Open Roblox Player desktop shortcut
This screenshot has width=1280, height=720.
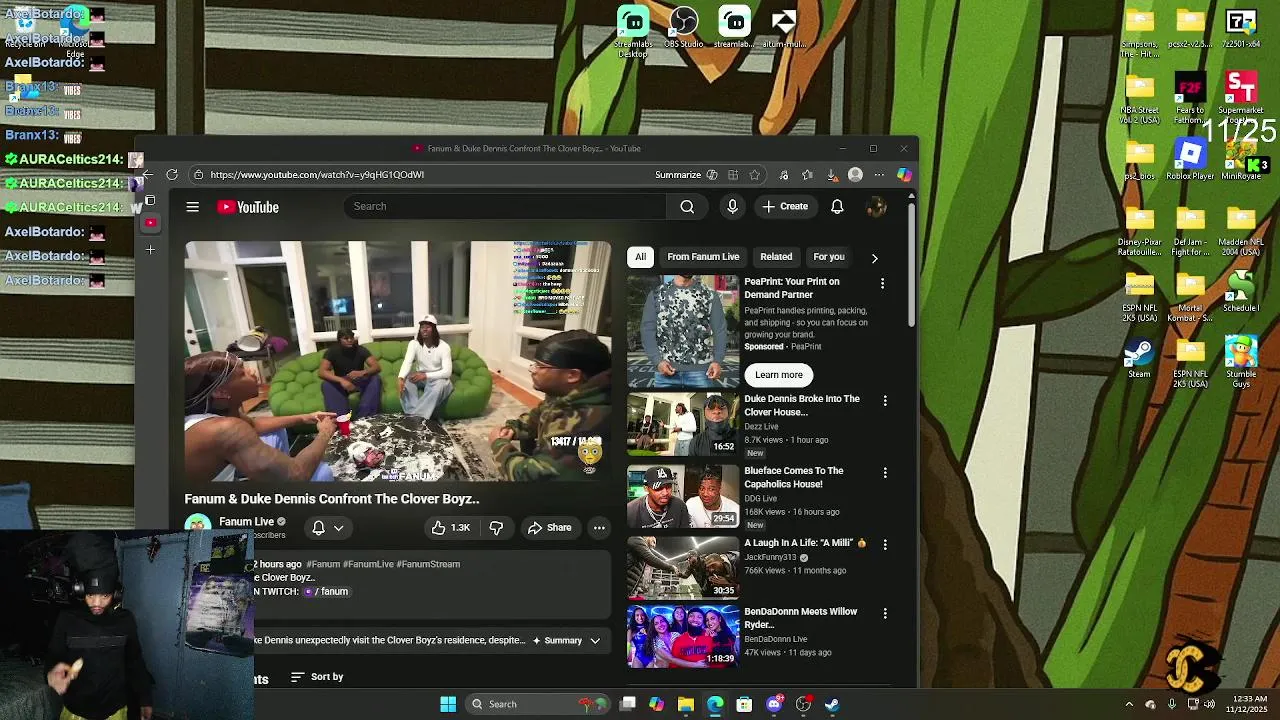pyautogui.click(x=1189, y=160)
